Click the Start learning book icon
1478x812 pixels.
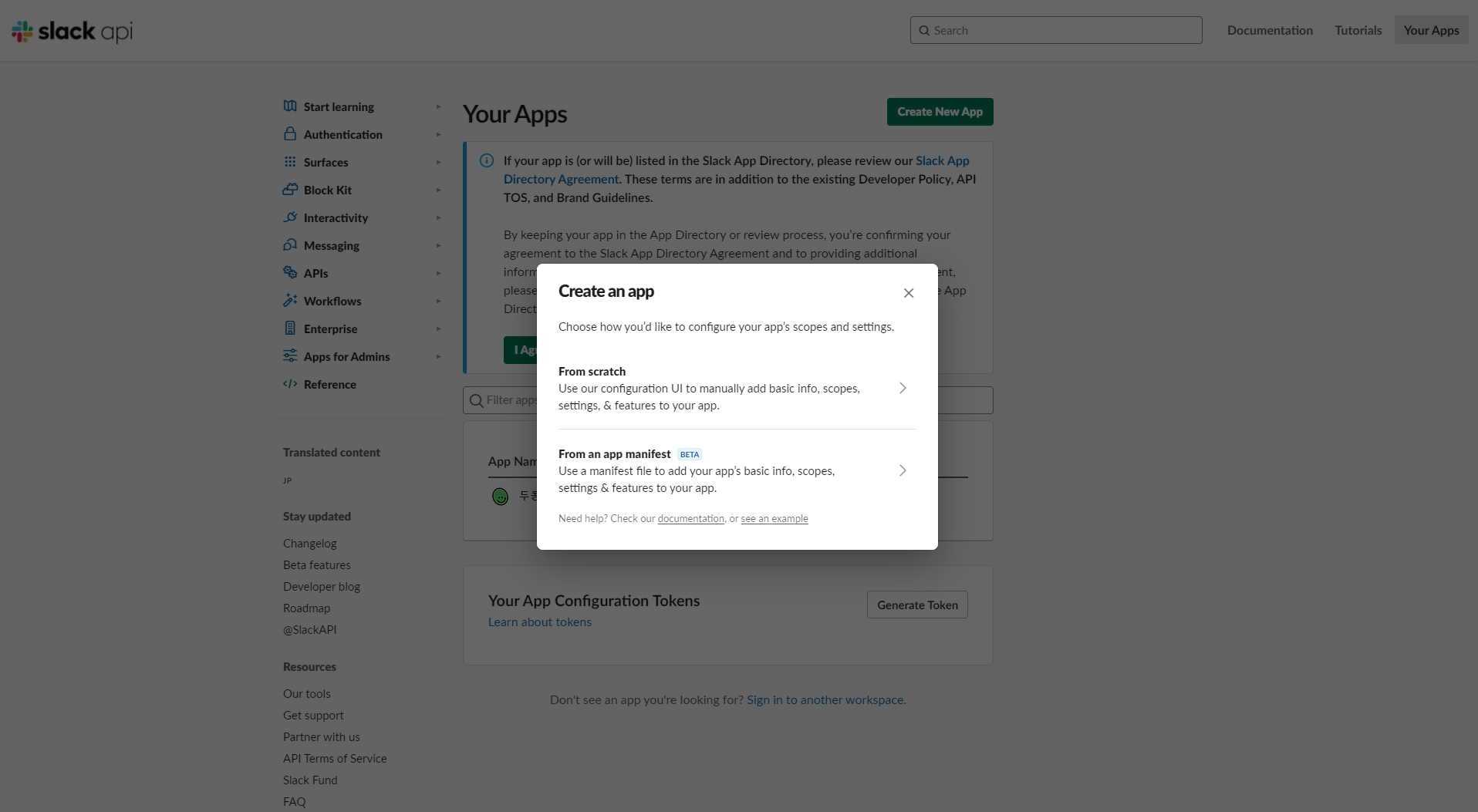click(x=290, y=106)
